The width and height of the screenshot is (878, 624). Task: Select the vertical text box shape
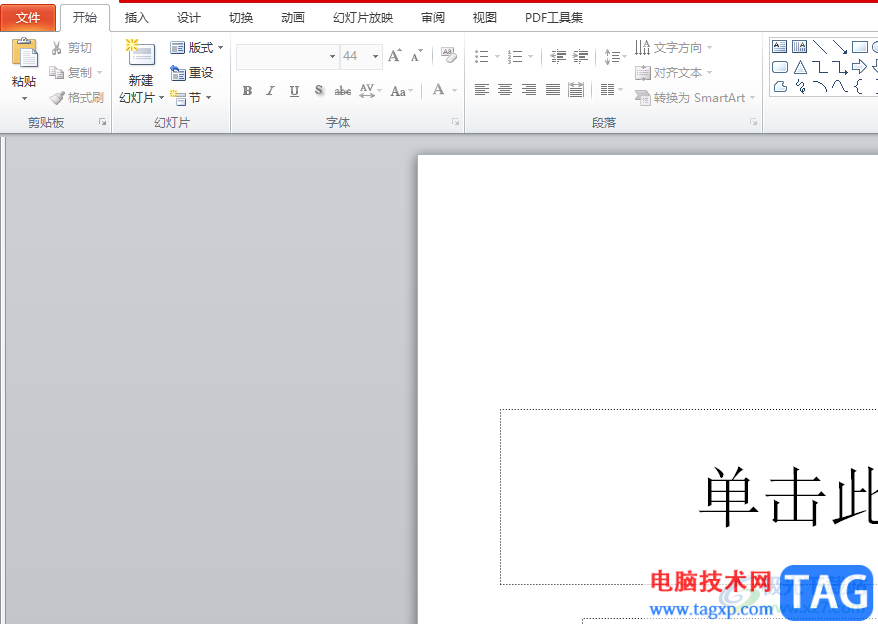pyautogui.click(x=800, y=46)
